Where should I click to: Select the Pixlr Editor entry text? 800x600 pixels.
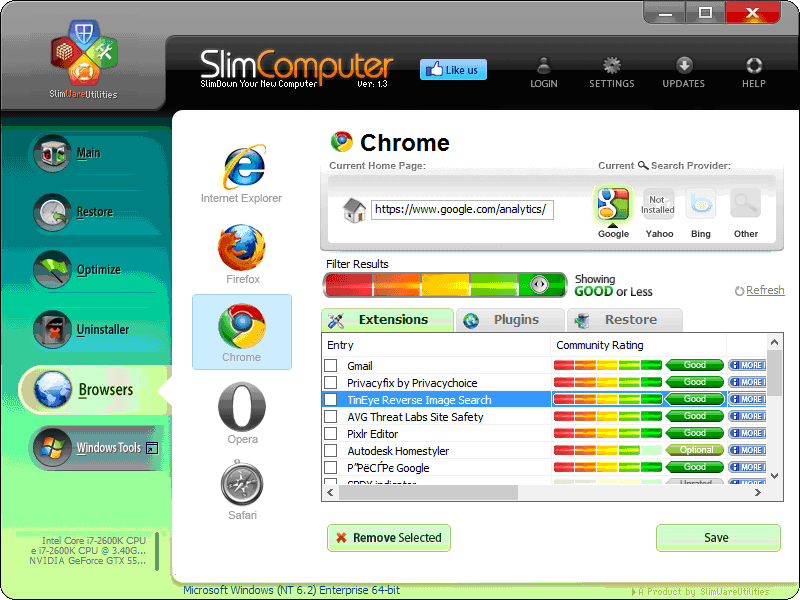tap(372, 434)
